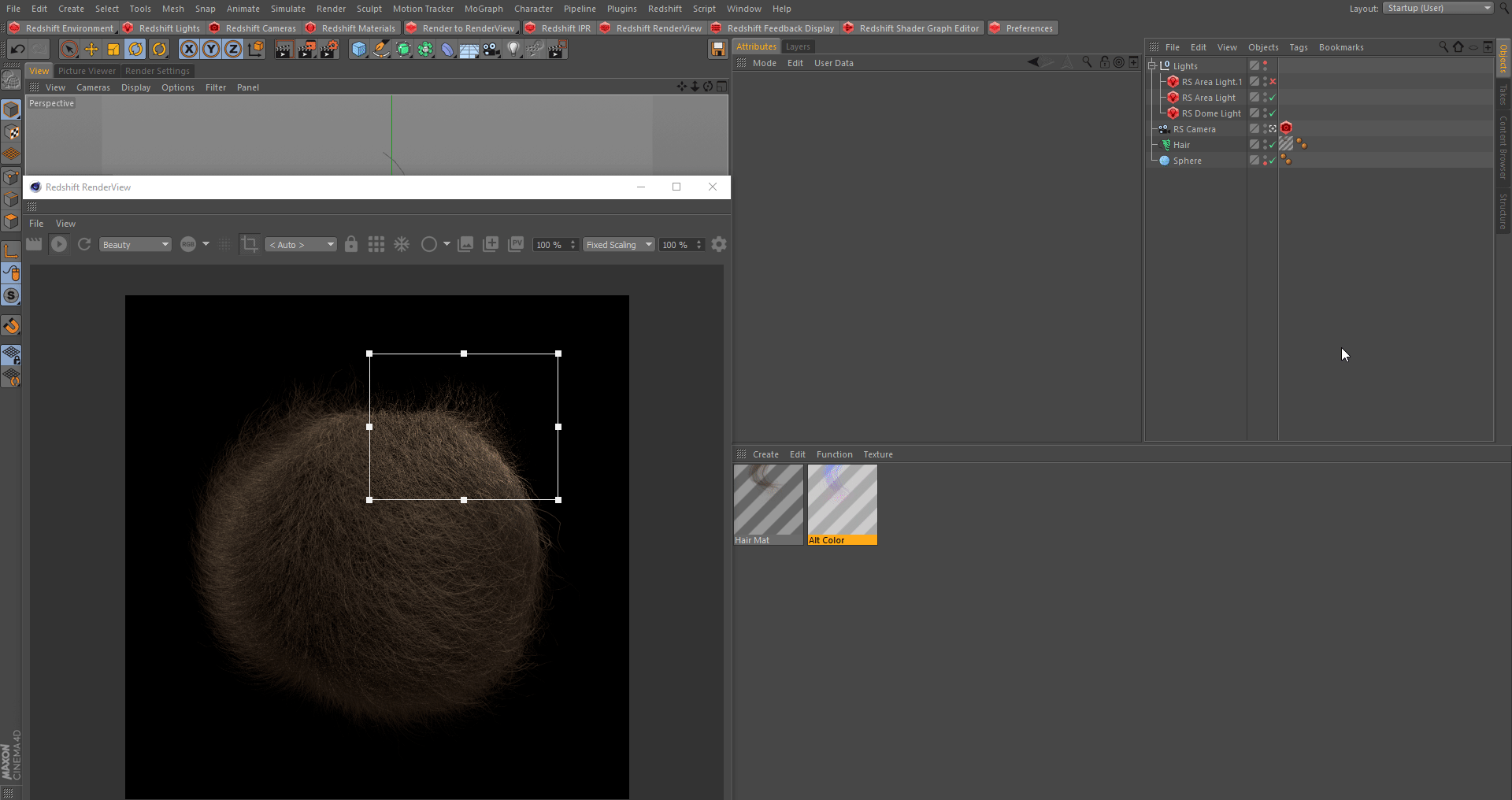Select the Move tool in main toolbar
This screenshot has height=800, width=1512.
(91, 50)
